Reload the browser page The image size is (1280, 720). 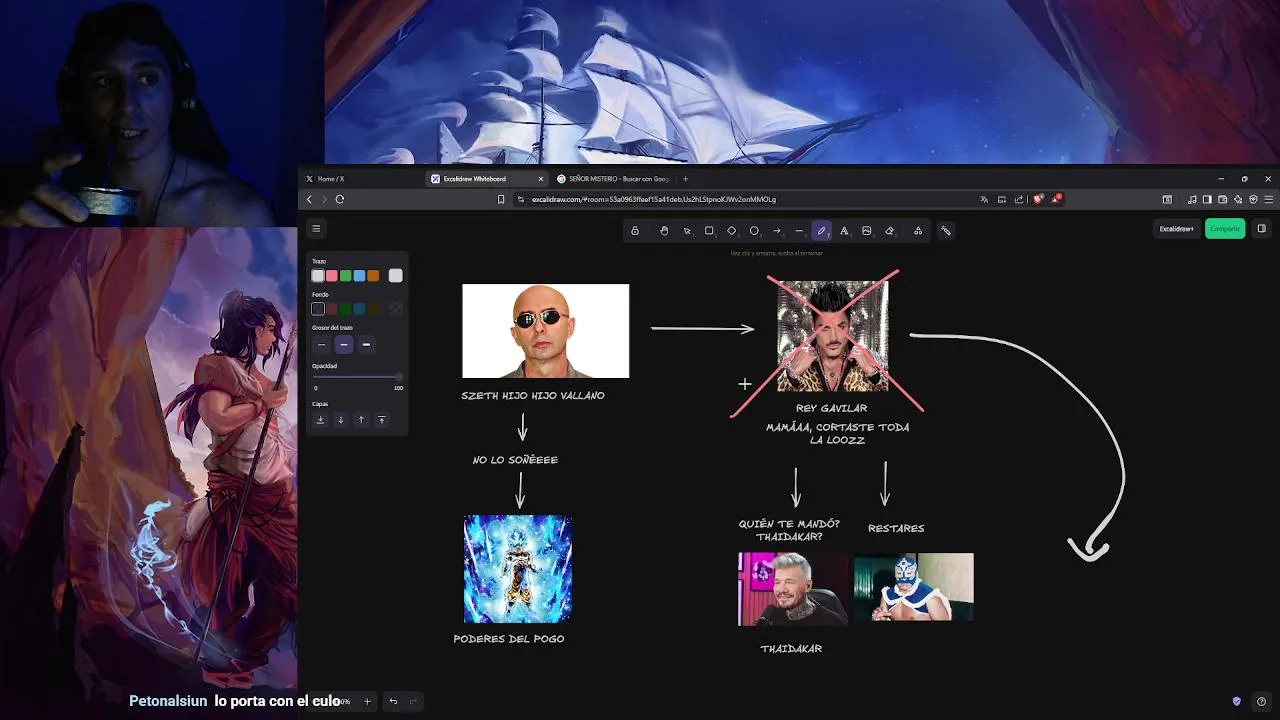[340, 199]
